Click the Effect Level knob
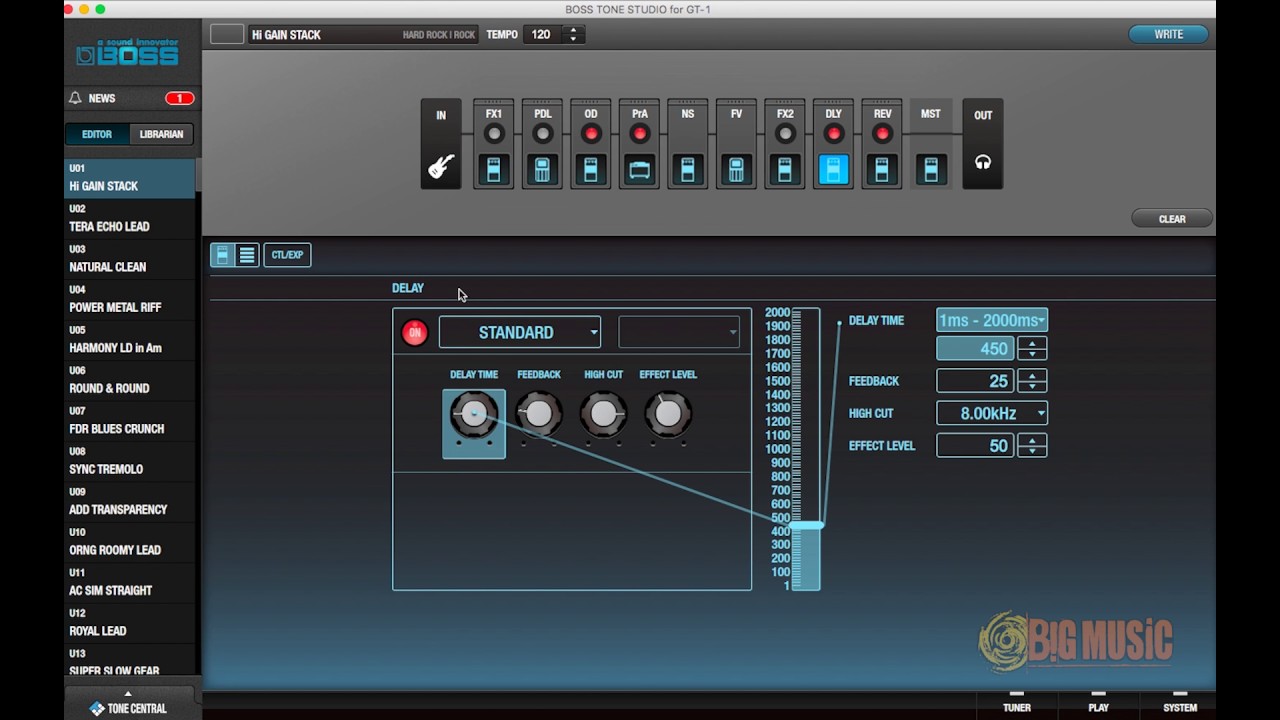The width and height of the screenshot is (1280, 720). pos(668,414)
